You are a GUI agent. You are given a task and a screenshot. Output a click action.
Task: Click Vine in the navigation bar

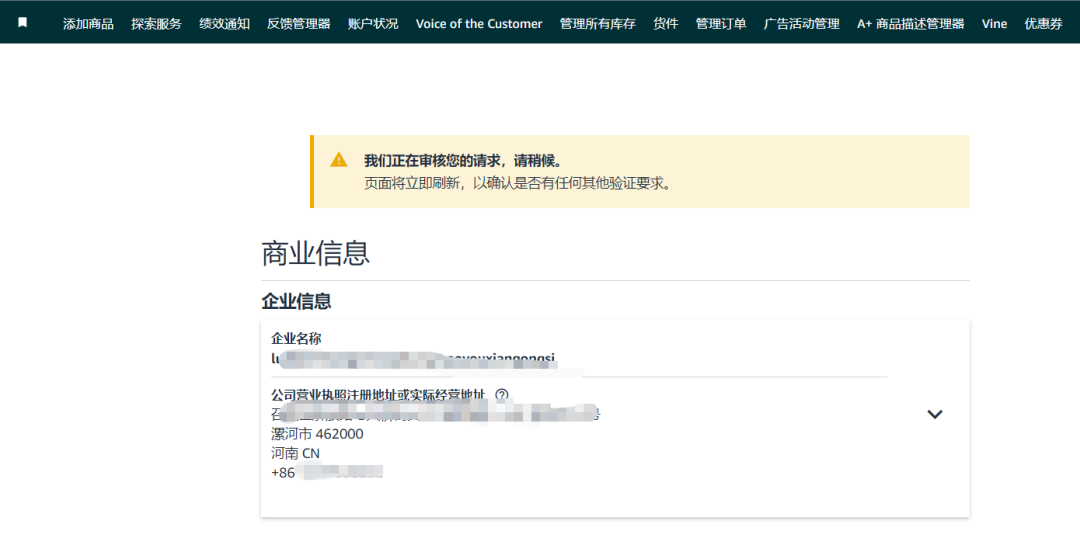tap(995, 24)
